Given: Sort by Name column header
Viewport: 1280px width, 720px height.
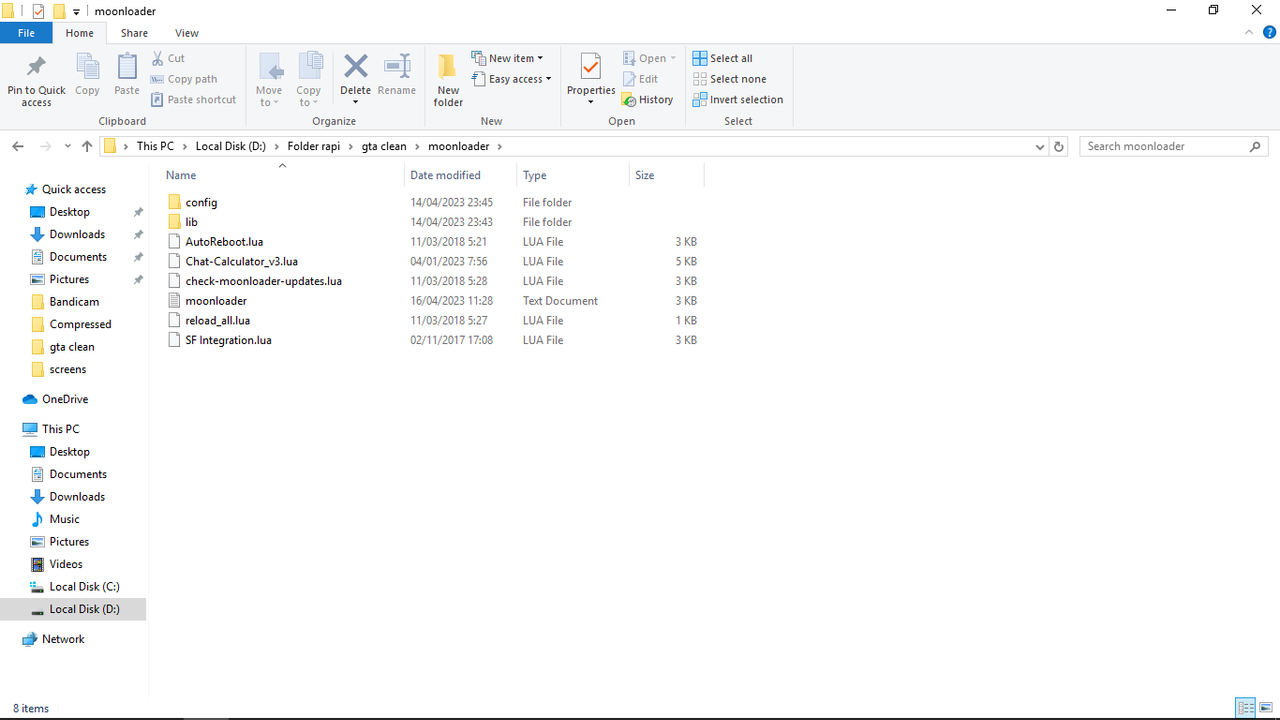Looking at the screenshot, I should coord(181,175).
